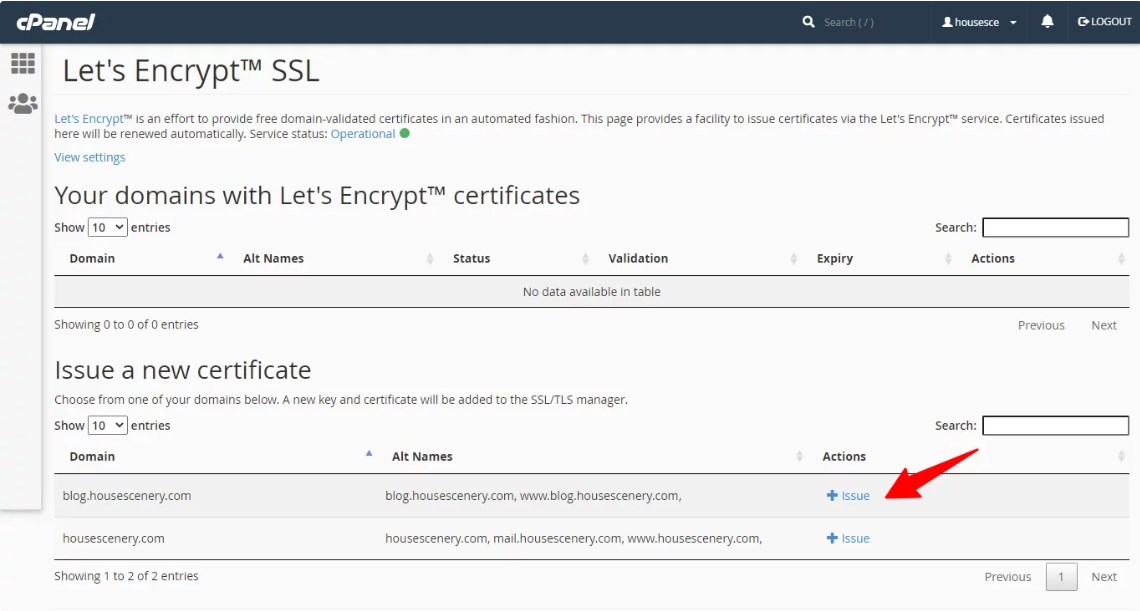Click the notifications bell icon

point(1047,22)
